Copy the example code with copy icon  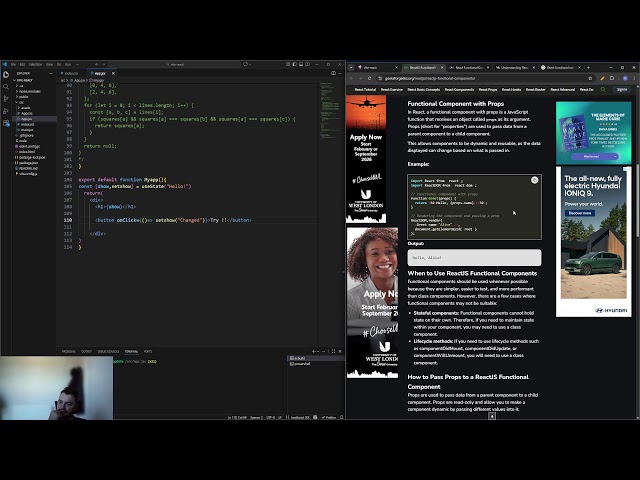click(534, 180)
